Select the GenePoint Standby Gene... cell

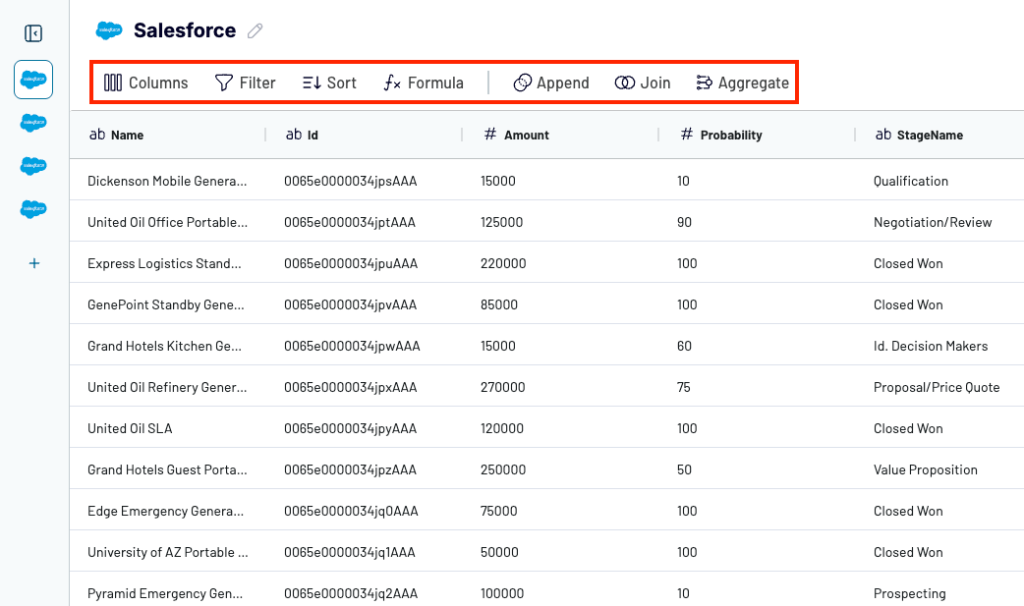coord(166,304)
